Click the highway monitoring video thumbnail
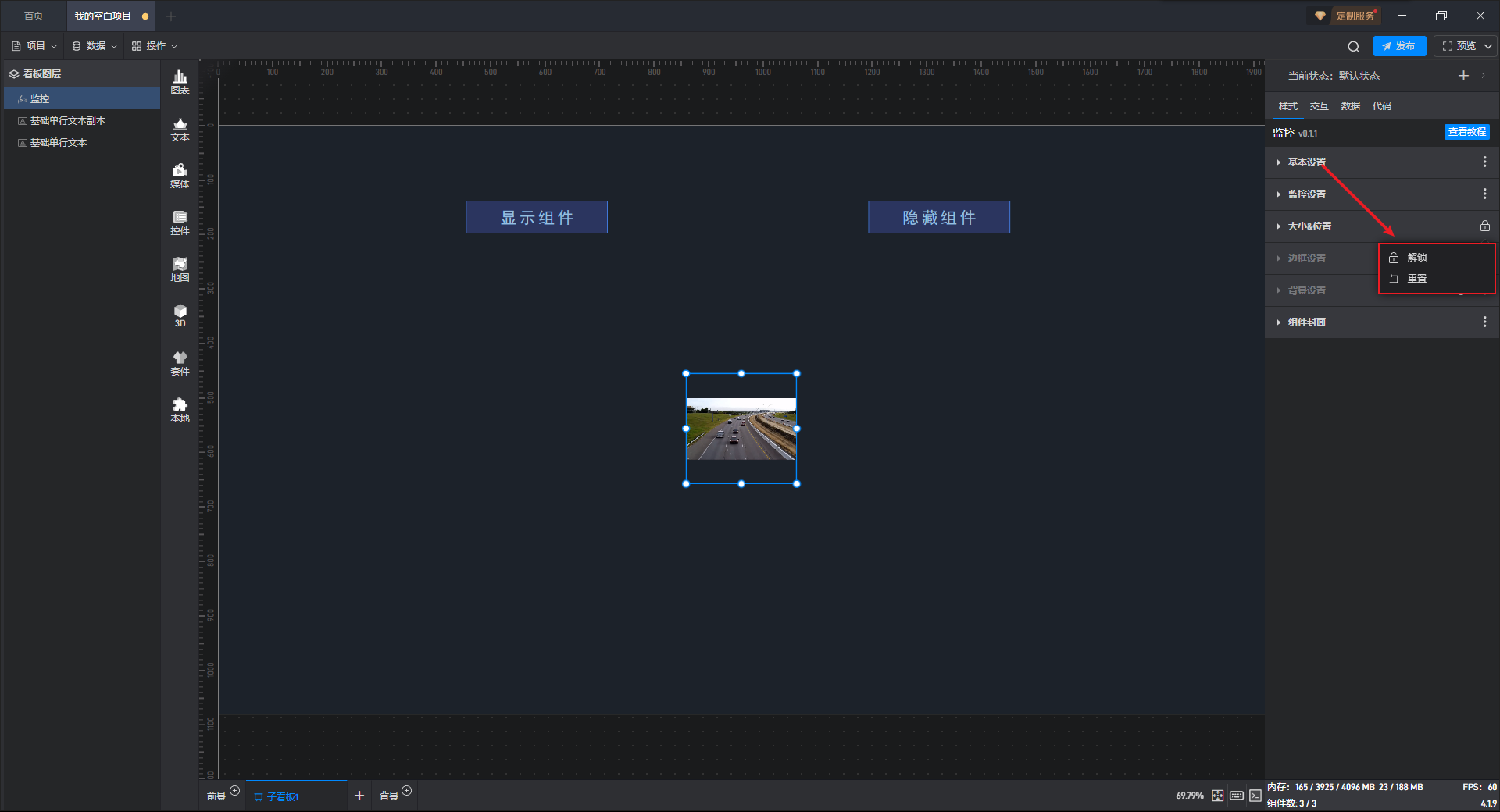This screenshot has width=1500, height=812. coord(741,429)
